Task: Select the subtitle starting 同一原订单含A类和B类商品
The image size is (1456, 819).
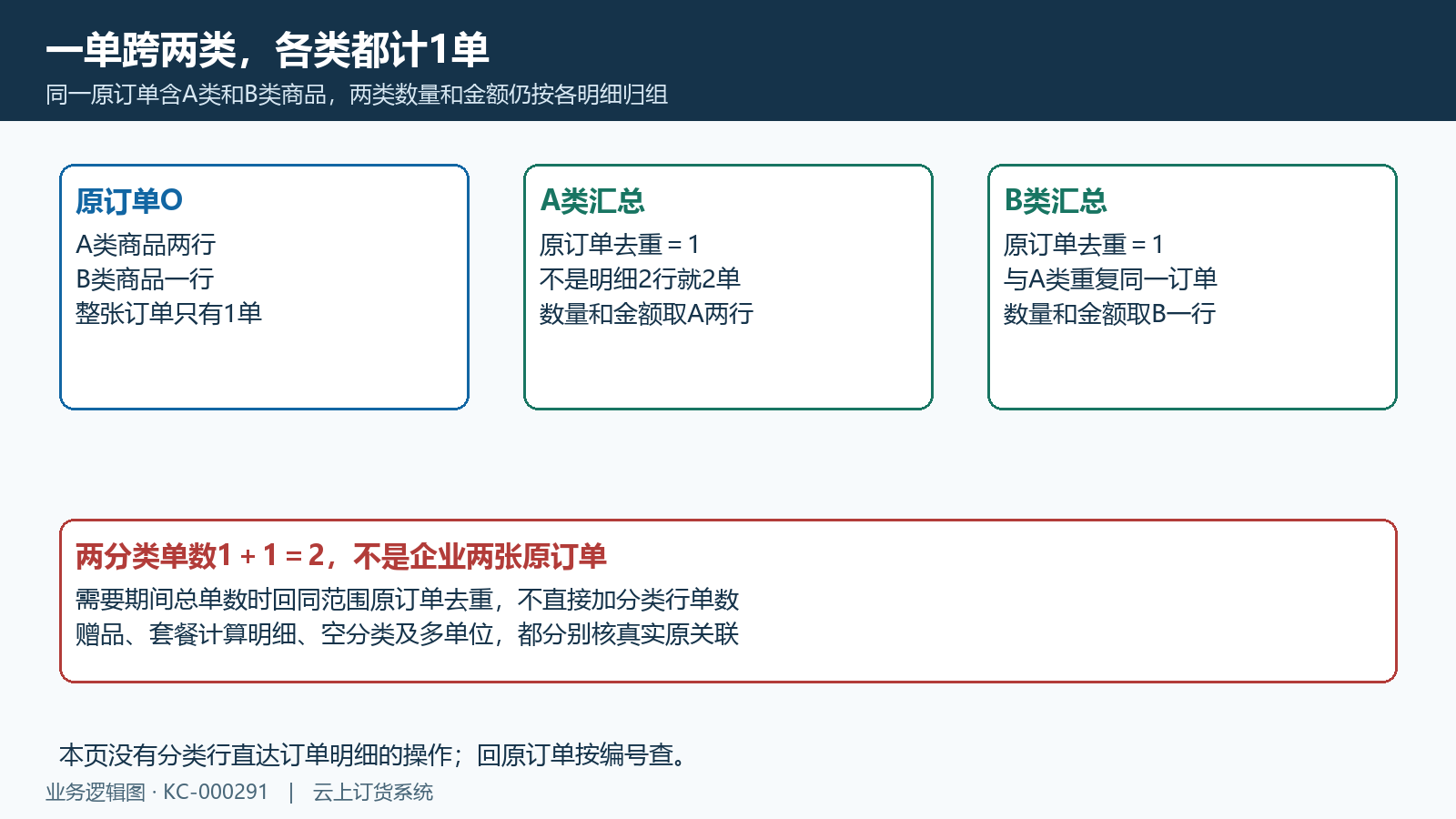Action: (357, 95)
